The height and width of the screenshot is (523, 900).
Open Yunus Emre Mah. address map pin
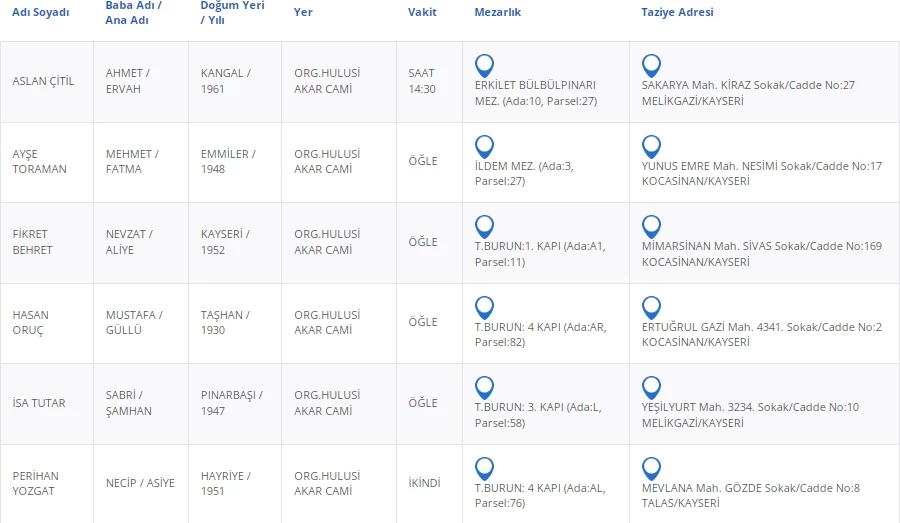click(x=651, y=146)
